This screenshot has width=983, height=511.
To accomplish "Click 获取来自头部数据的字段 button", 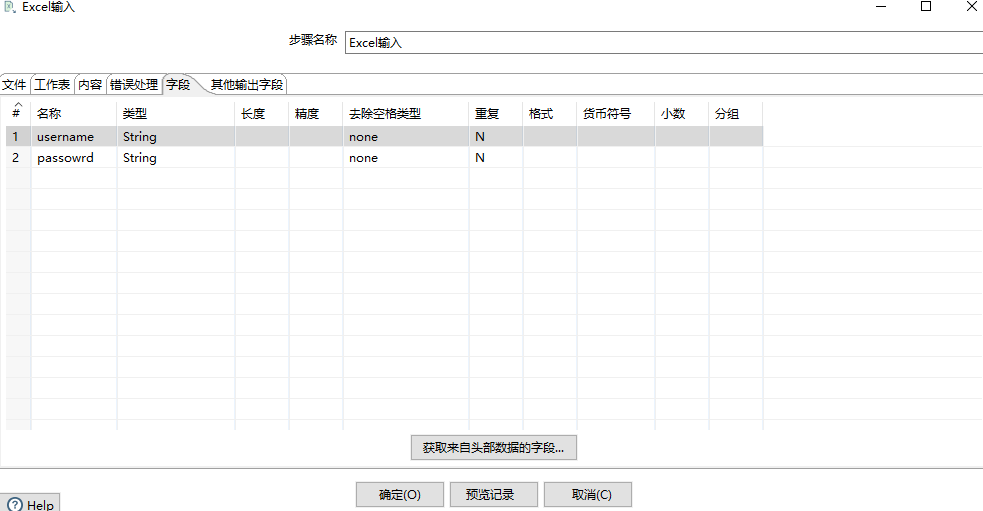I will click(494, 448).
